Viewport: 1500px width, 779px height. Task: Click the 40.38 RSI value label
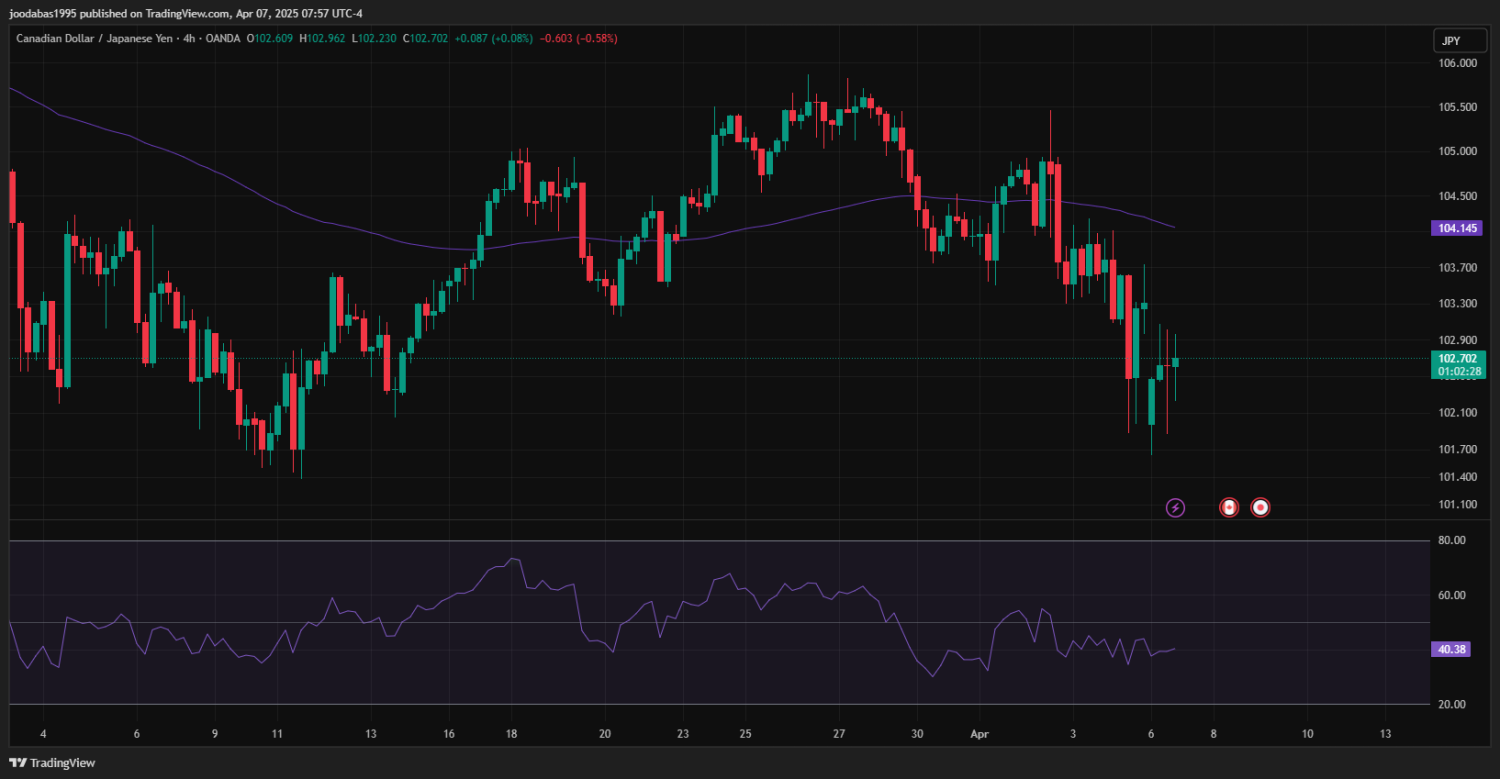click(1451, 649)
